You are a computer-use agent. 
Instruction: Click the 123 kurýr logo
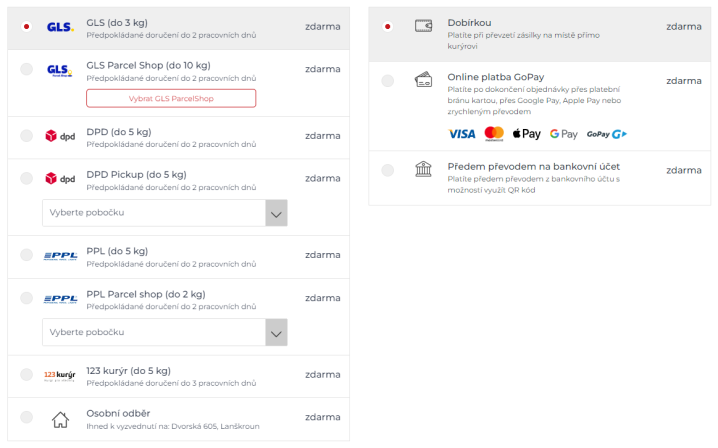(x=60, y=376)
